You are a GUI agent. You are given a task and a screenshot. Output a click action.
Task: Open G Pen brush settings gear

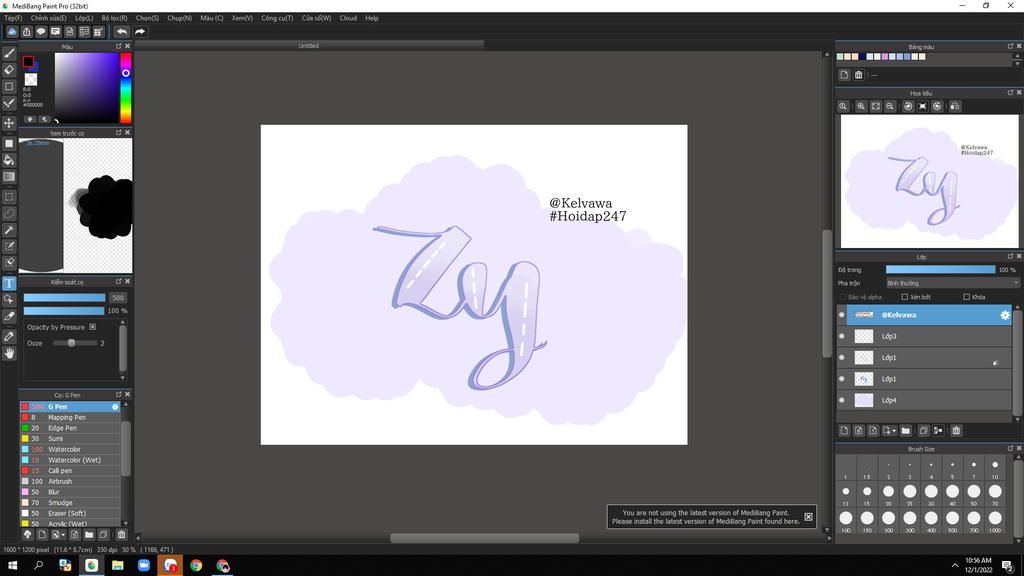(x=116, y=407)
